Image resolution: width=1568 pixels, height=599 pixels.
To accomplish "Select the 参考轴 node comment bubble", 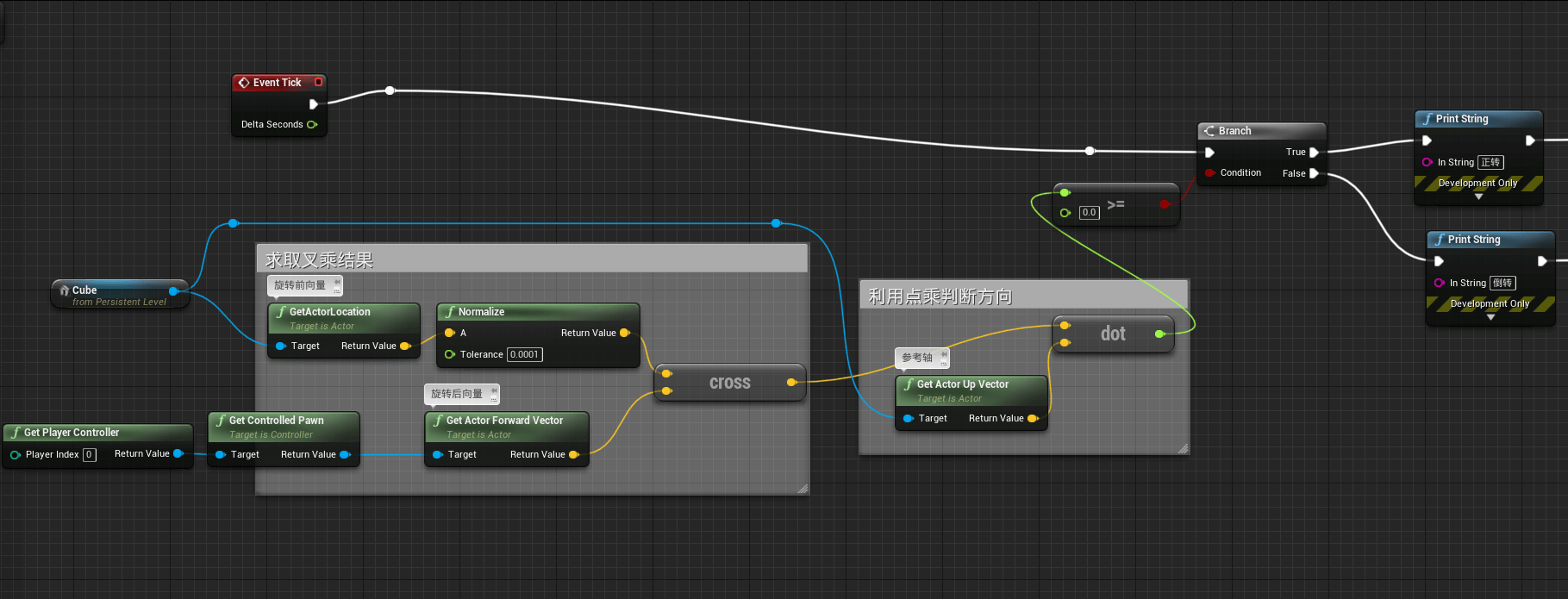I will [921, 357].
